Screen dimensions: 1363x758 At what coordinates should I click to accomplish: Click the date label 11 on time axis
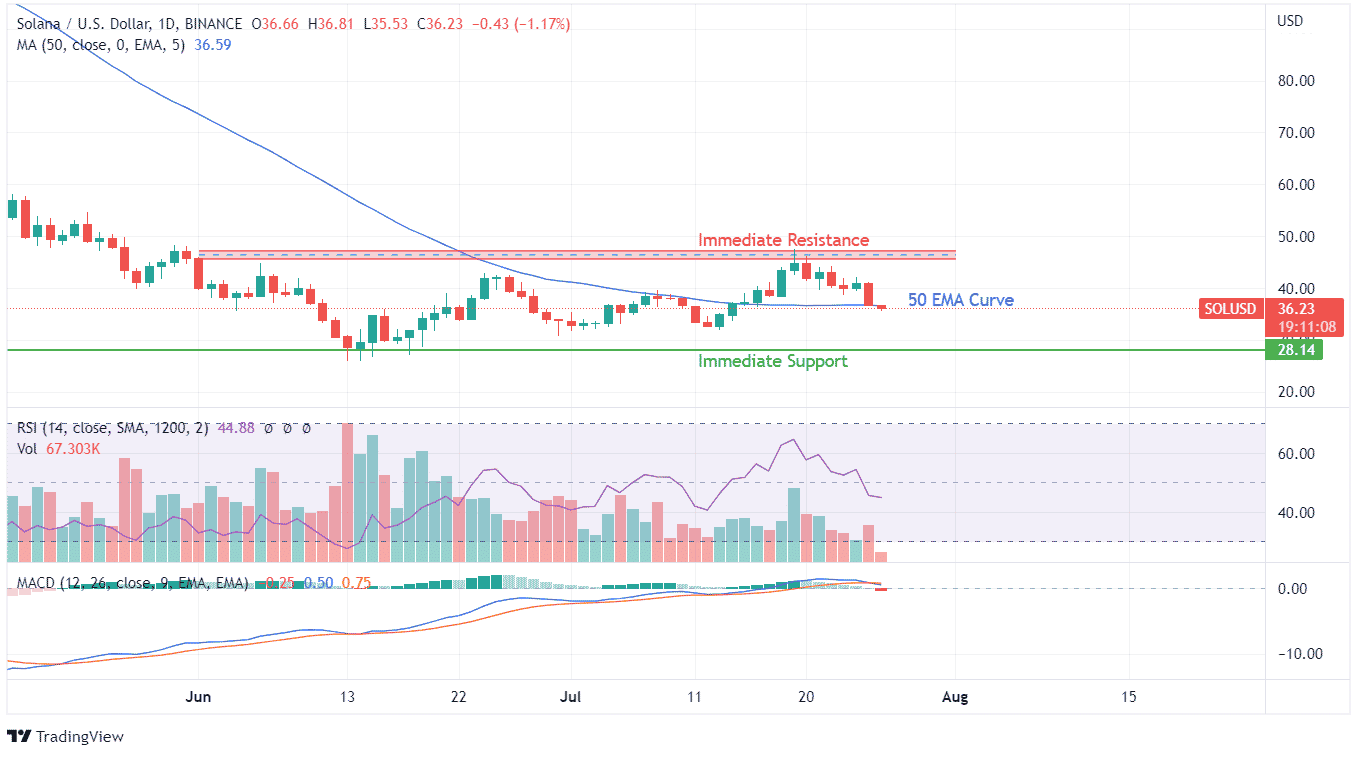tap(695, 696)
